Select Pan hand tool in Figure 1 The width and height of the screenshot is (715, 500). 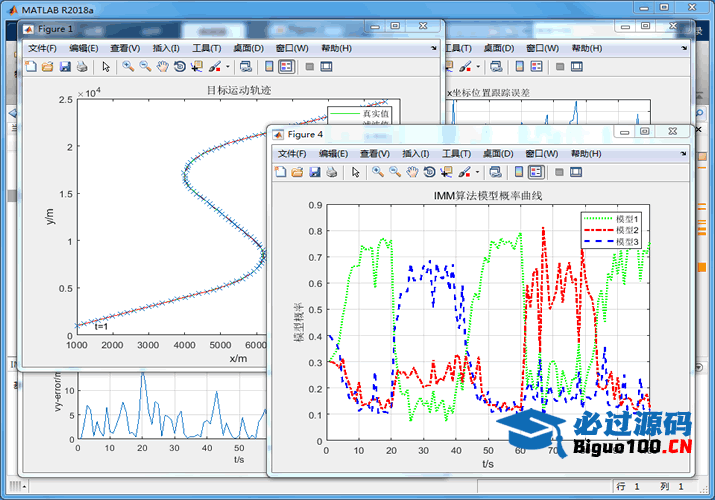[x=162, y=67]
